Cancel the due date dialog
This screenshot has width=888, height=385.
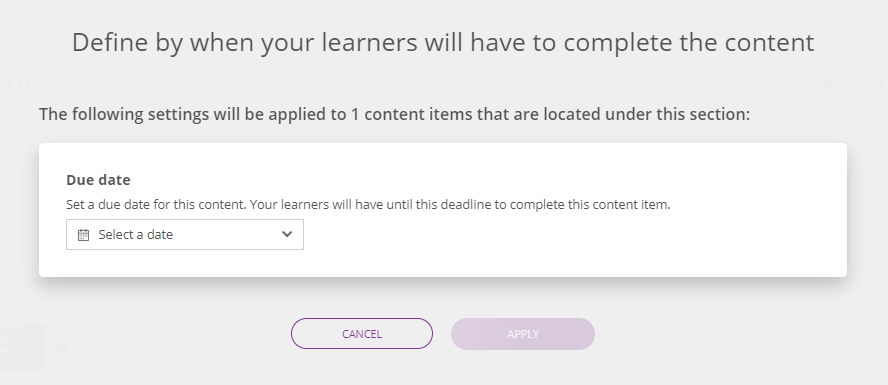(362, 333)
